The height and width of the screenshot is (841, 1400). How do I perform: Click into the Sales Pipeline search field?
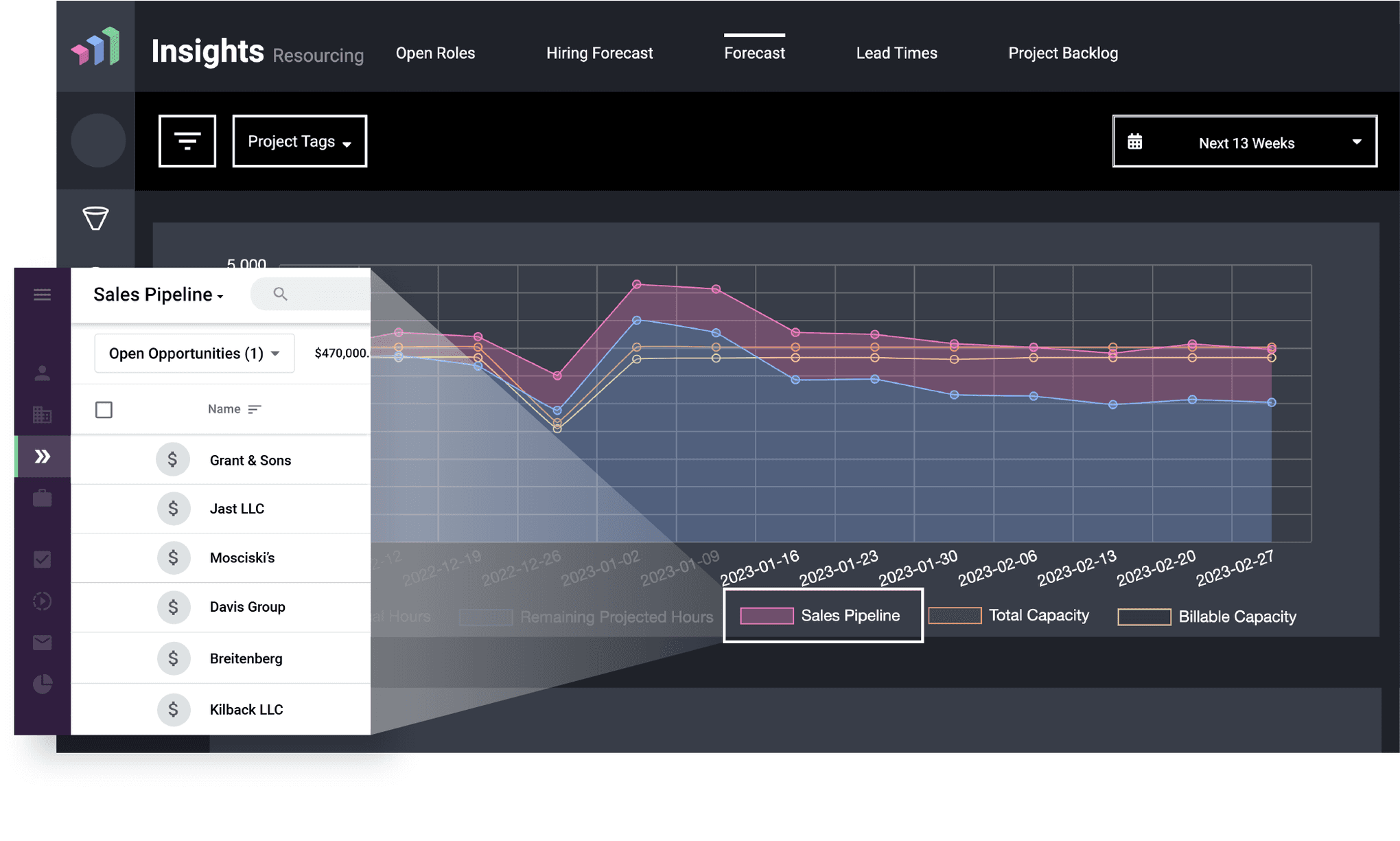(x=311, y=294)
